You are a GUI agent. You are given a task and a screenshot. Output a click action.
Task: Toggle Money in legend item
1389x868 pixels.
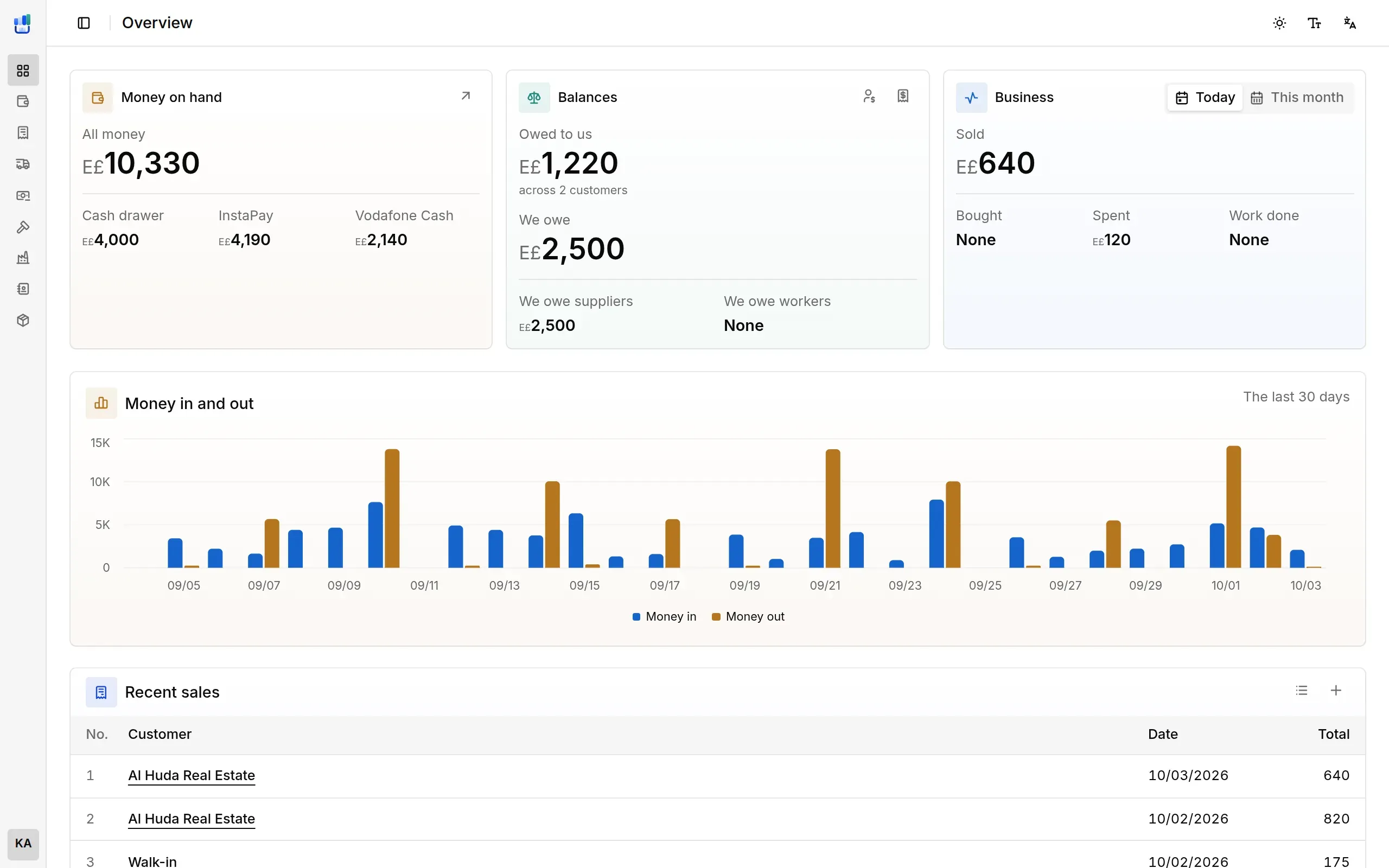(664, 617)
